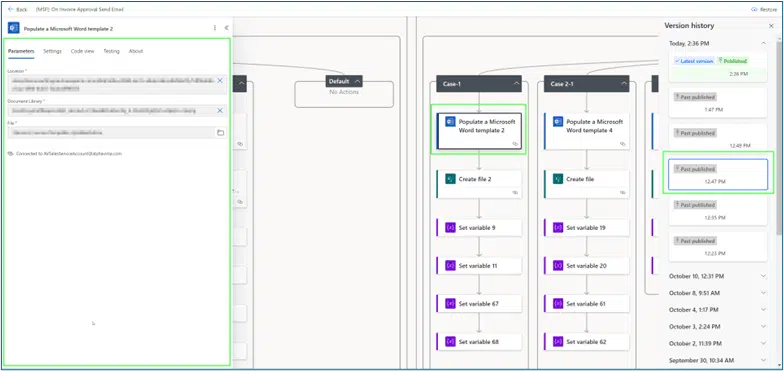Switch to the Parameters tab
The height and width of the screenshot is (371, 784).
(21, 51)
